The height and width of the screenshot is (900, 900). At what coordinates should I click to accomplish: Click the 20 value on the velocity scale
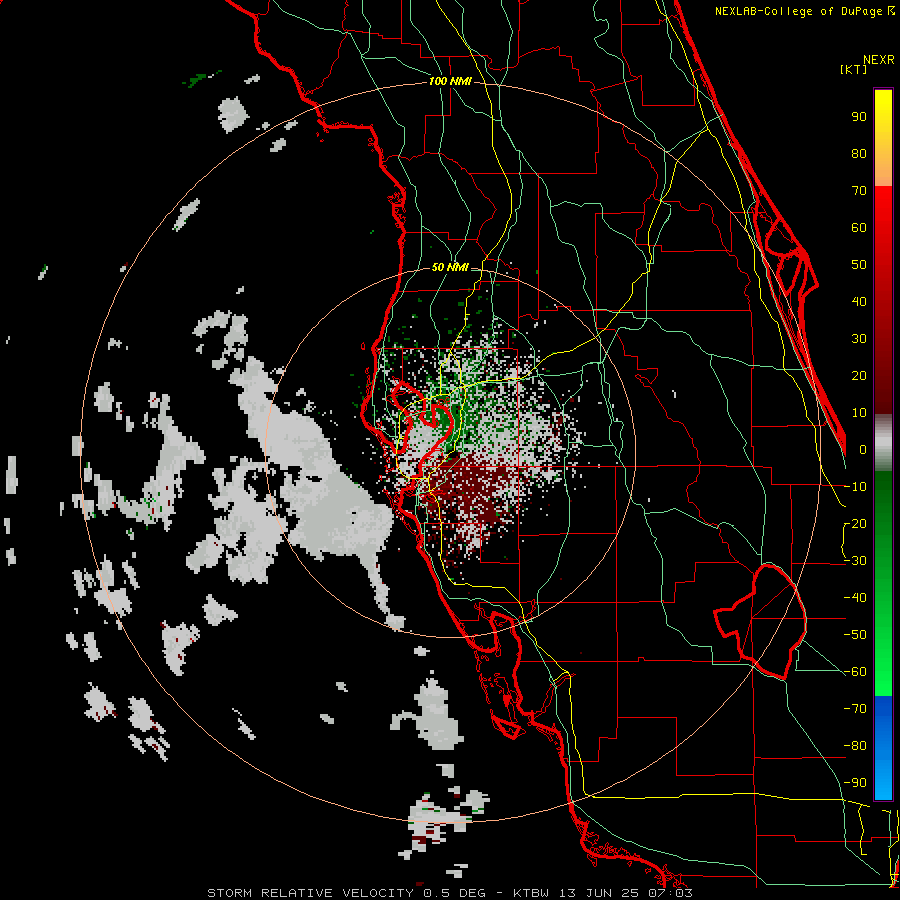(x=859, y=375)
